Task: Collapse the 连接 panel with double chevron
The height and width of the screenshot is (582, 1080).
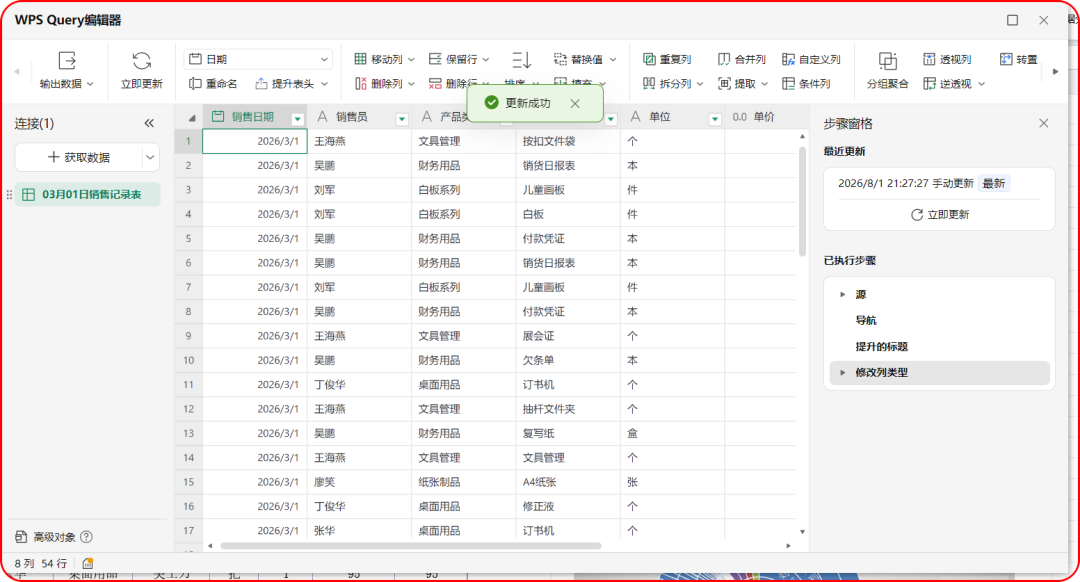Action: (149, 123)
